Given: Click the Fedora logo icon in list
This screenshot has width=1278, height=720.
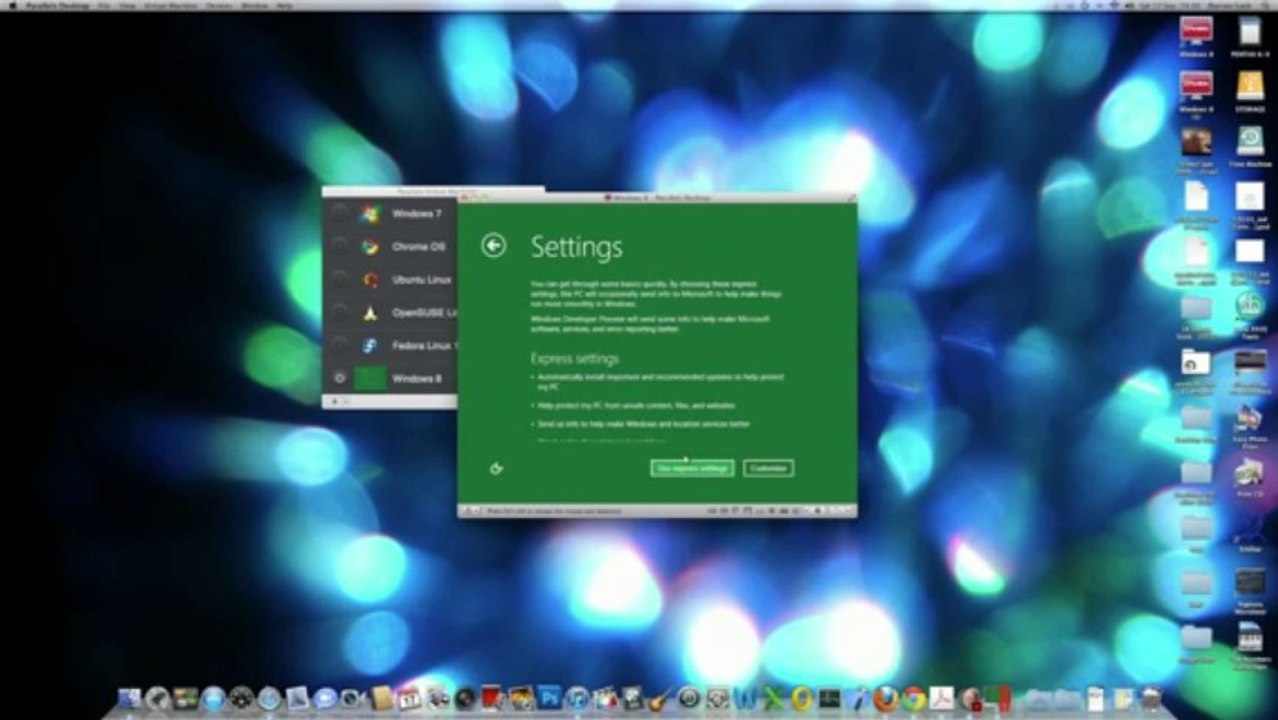Looking at the screenshot, I should [x=371, y=346].
